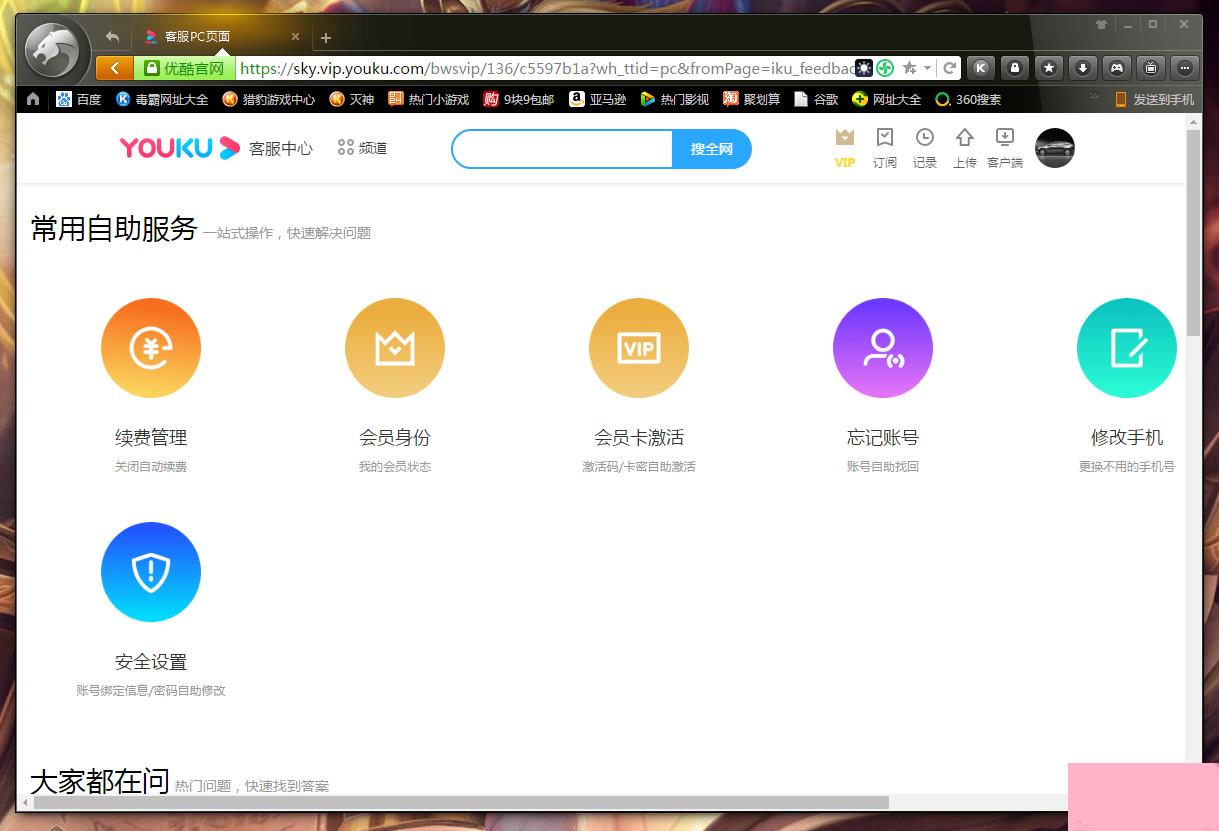Open the 忘记账号 purple circle icon
Image resolution: width=1219 pixels, height=831 pixels.
coord(883,348)
